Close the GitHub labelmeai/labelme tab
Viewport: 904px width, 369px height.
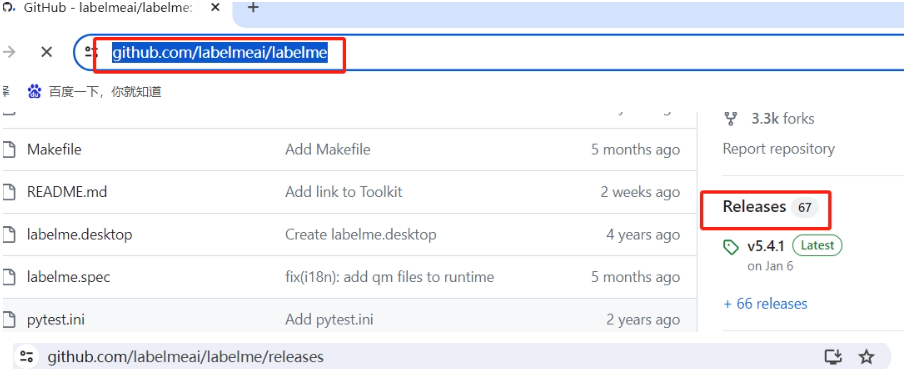click(x=215, y=8)
